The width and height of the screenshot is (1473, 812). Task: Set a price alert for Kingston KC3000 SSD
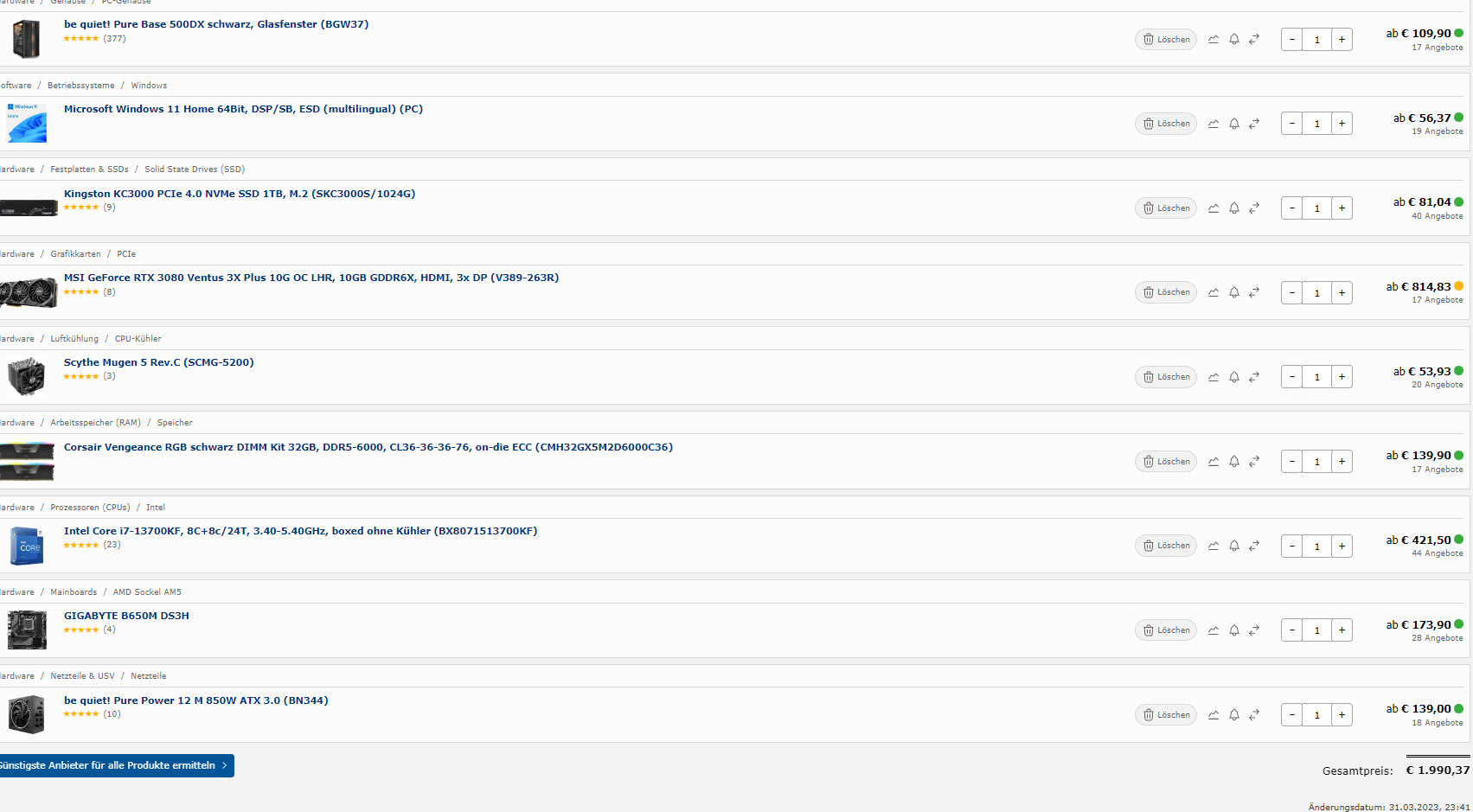tap(1234, 208)
